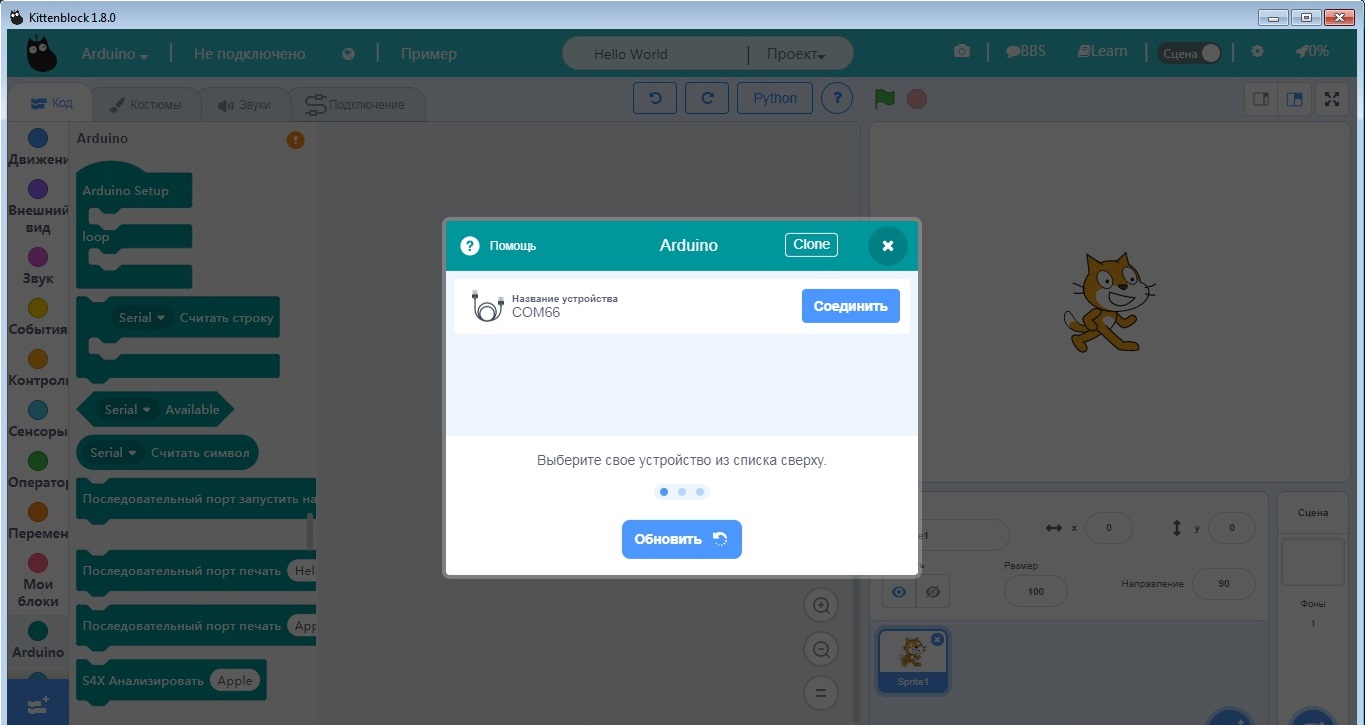Switch to the Код tab
This screenshot has width=1365, height=725.
point(51,103)
